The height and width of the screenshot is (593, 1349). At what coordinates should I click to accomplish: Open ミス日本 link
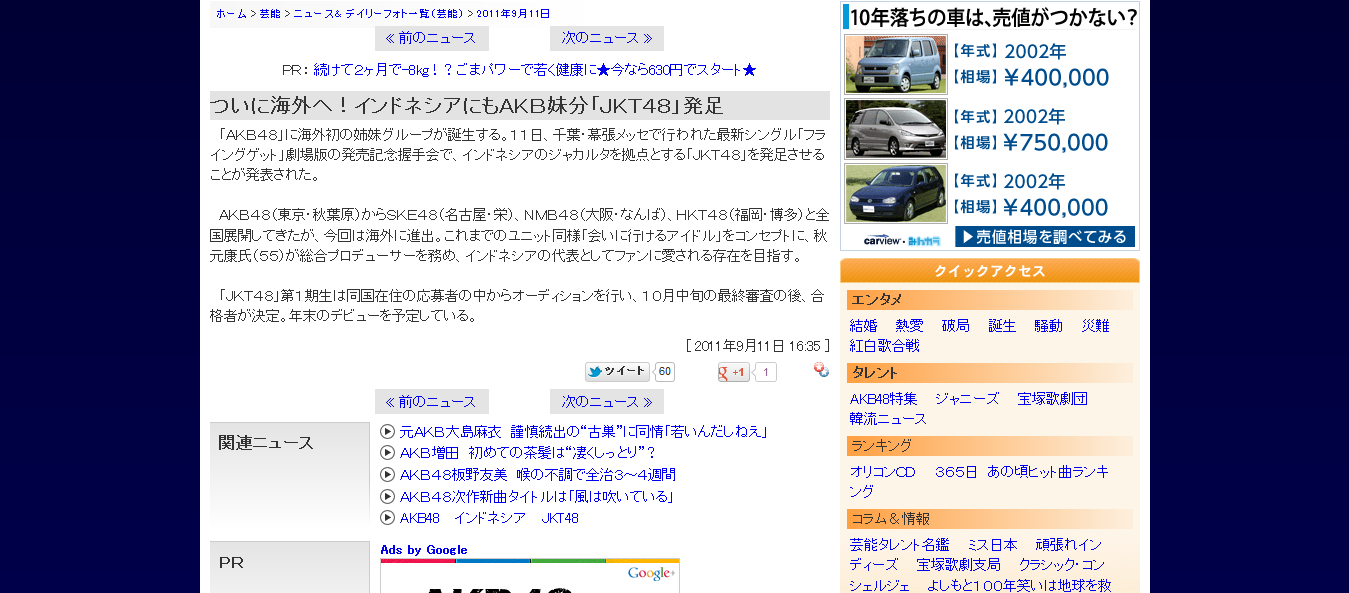pyautogui.click(x=992, y=545)
